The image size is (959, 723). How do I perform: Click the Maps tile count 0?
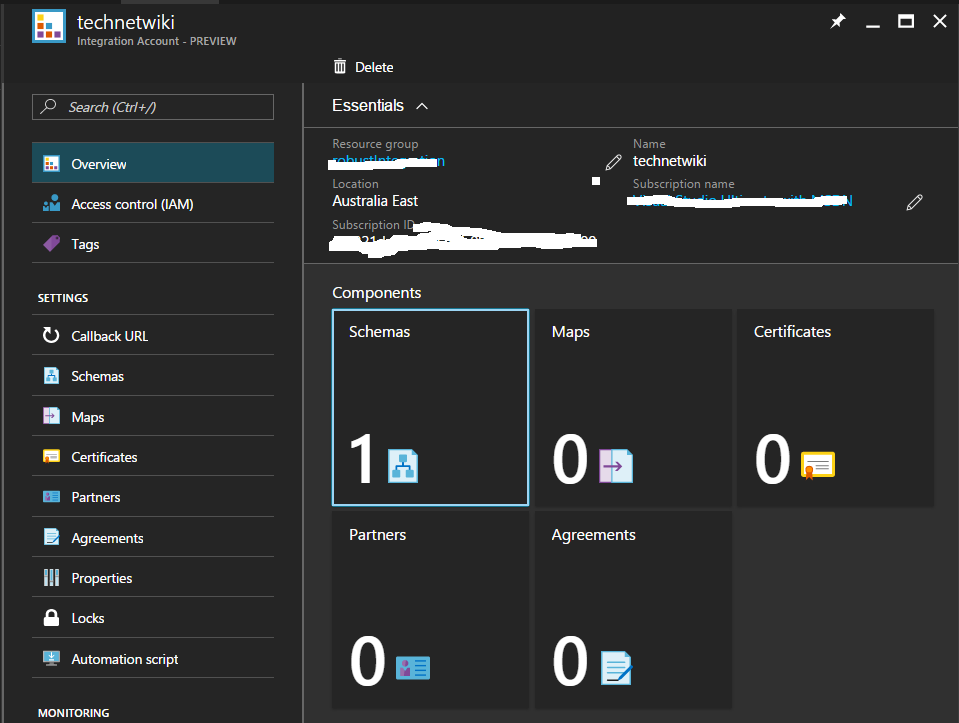[x=570, y=459]
